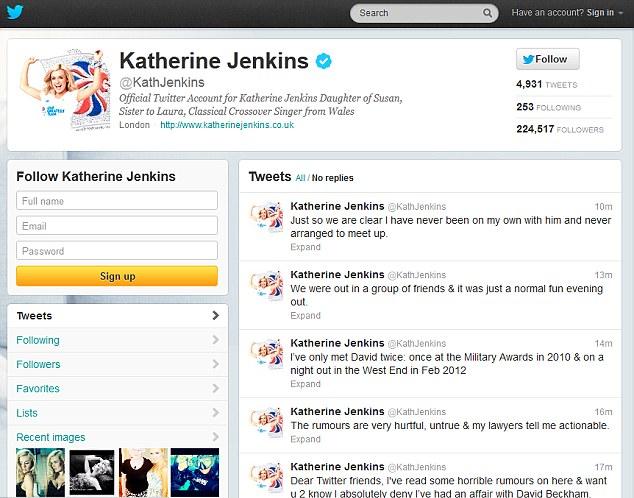The image size is (634, 498).
Task: Open the fourth blue-toned recent image
Action: pos(195,472)
